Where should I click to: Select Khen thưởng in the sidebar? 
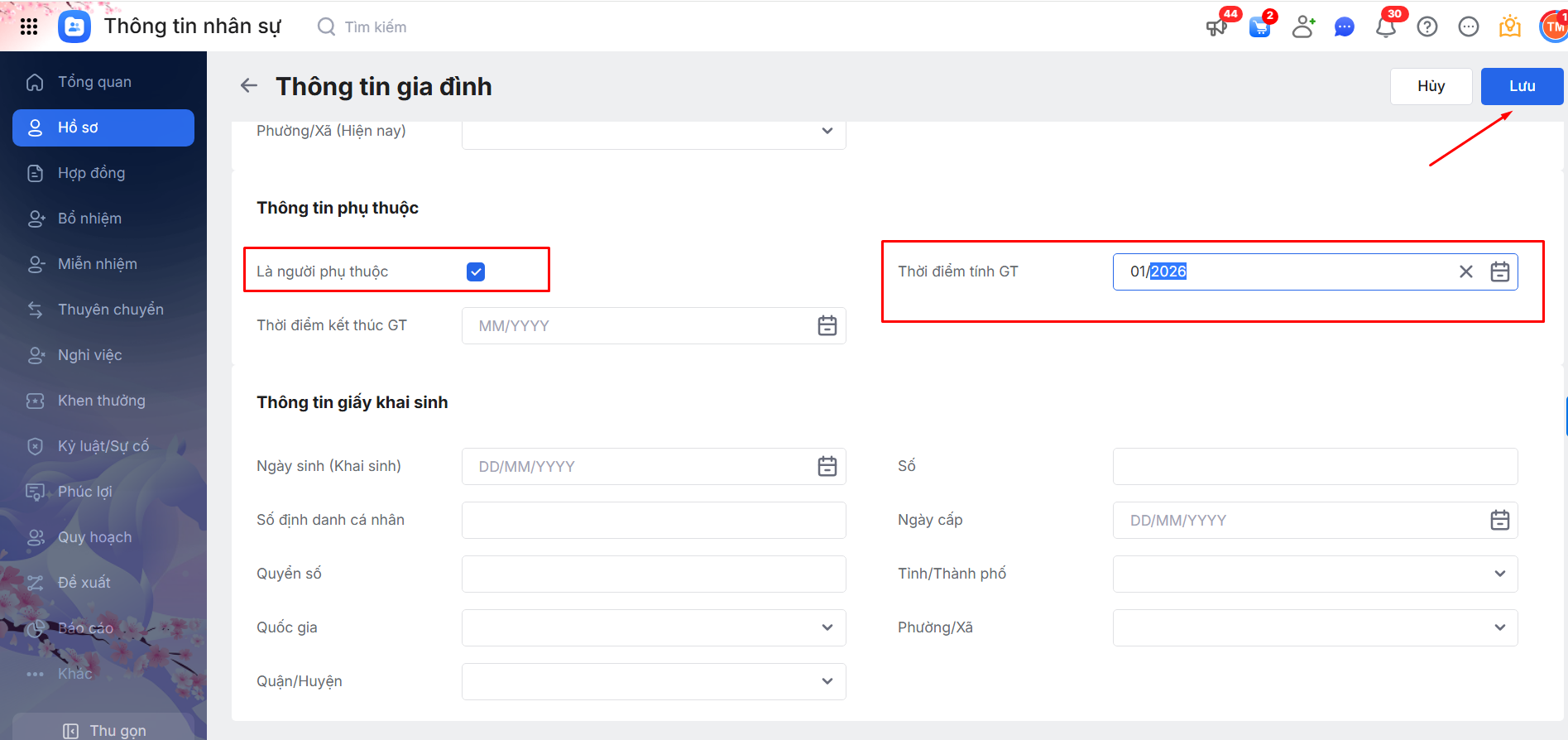(x=101, y=401)
